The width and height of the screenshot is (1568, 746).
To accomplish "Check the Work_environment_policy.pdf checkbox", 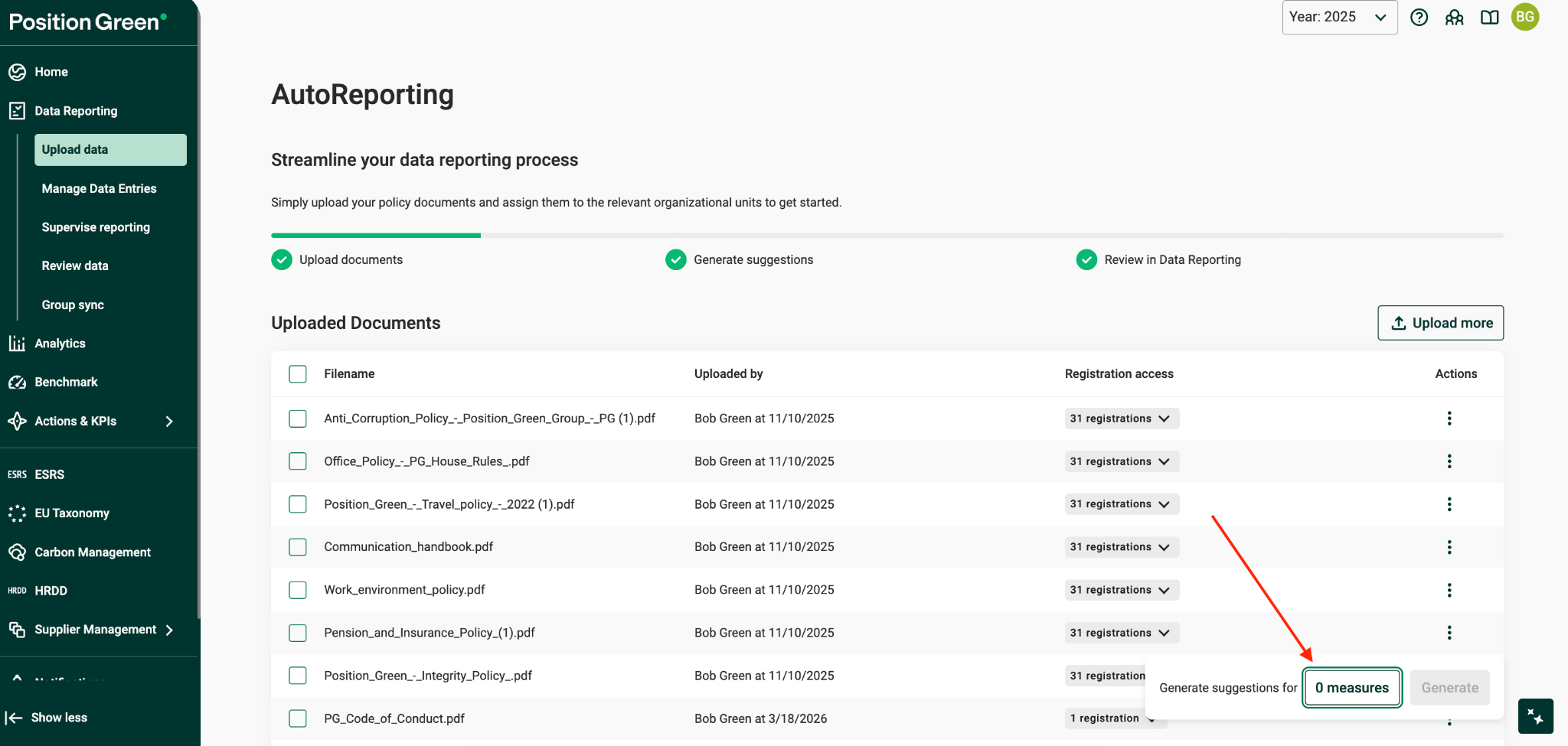I will (298, 590).
